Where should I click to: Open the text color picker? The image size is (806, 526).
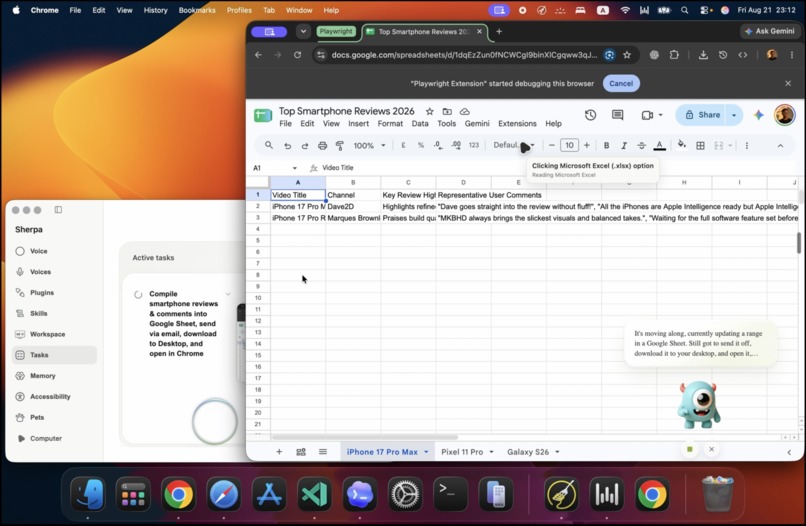coord(660,146)
